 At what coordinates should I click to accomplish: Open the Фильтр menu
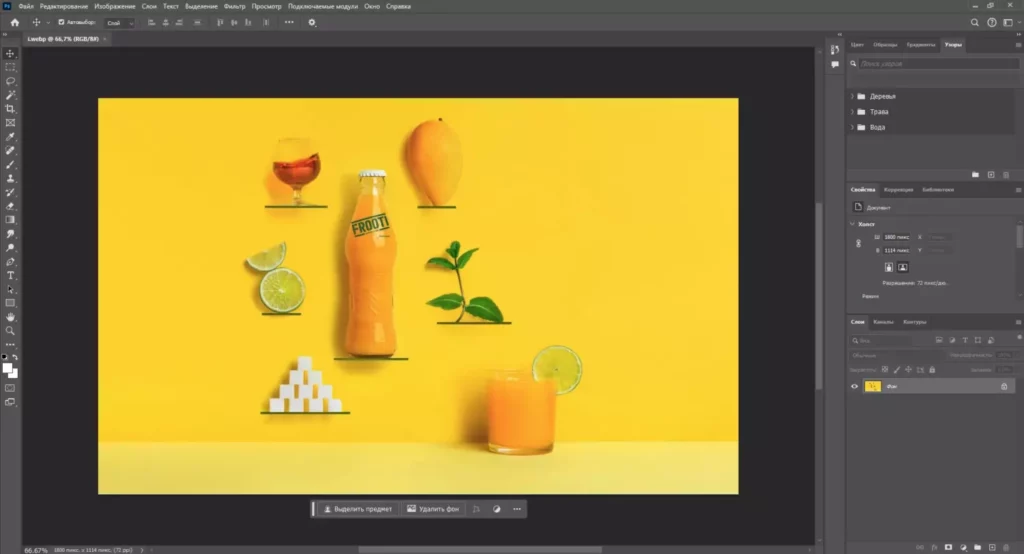[x=234, y=6]
